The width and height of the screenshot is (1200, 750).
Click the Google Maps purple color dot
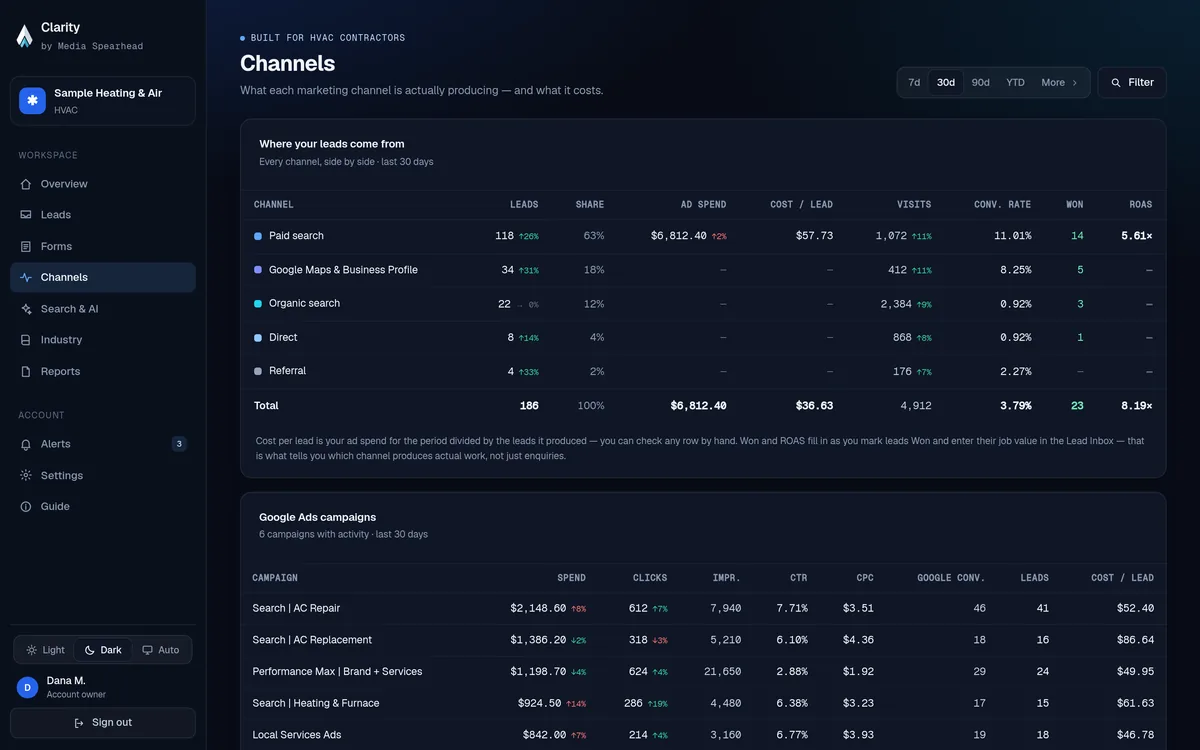click(x=258, y=270)
